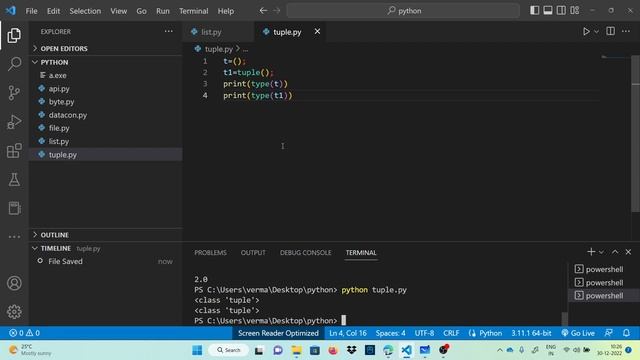Open the Source Control view

[14, 93]
